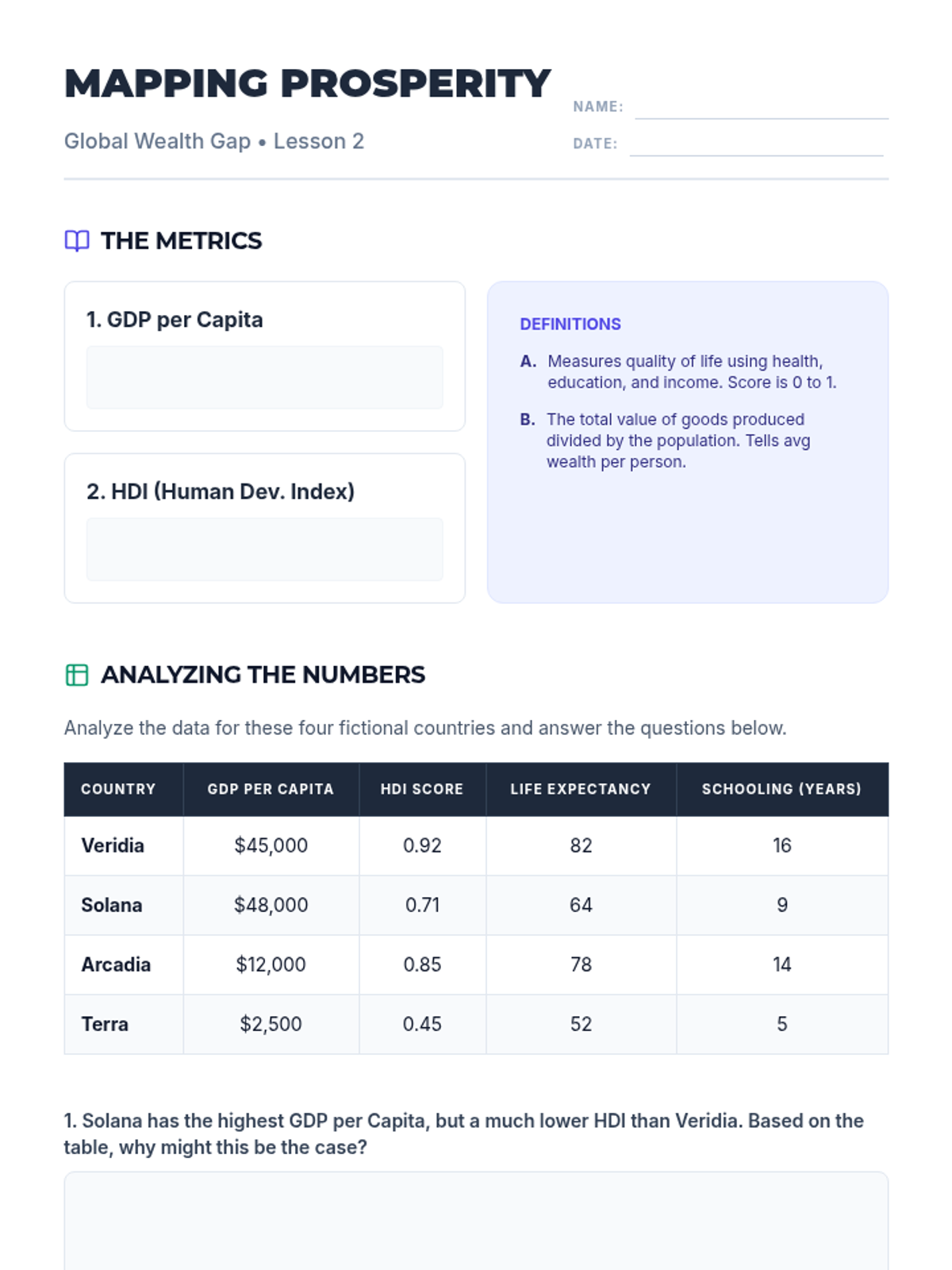The width and height of the screenshot is (952, 1270).
Task: Click the HDI Score column header
Action: 422,789
